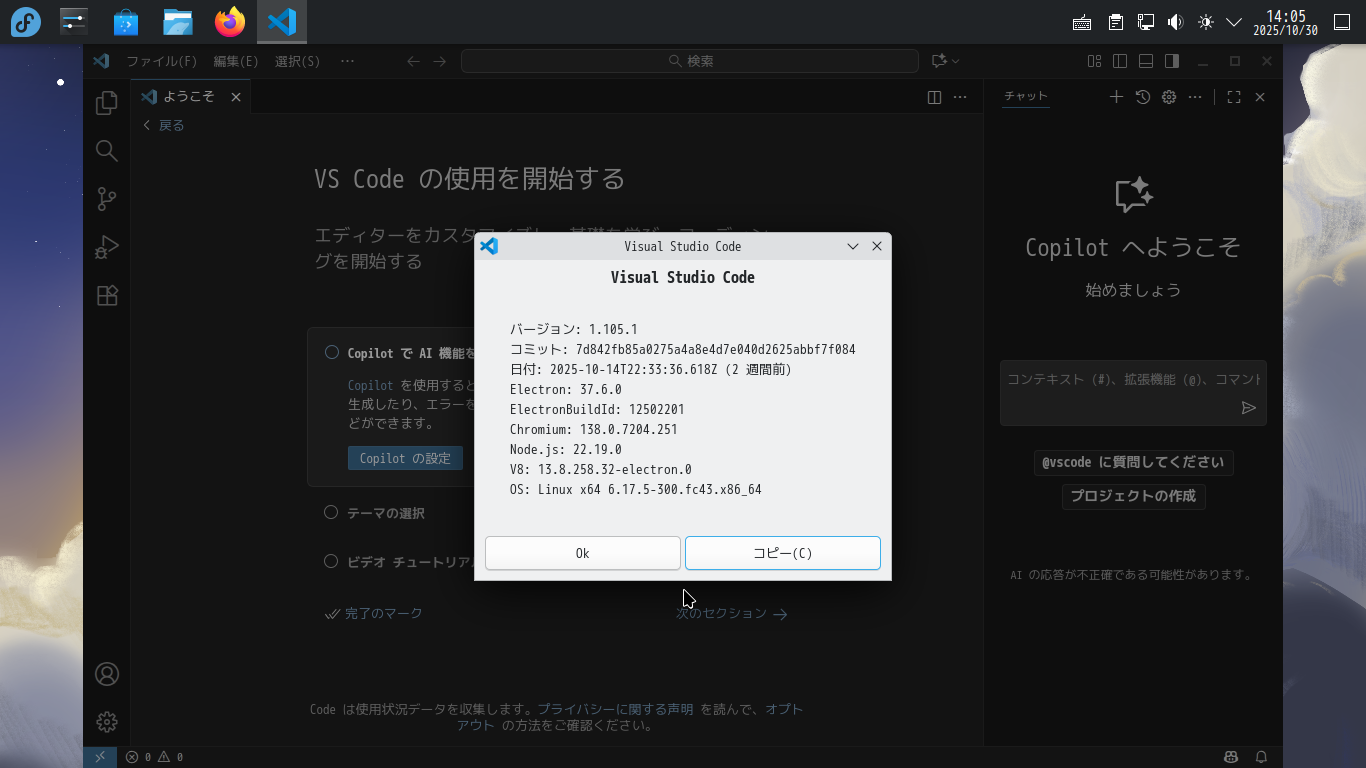Click the Electron: 37.6.0 line
The height and width of the screenshot is (768, 1366).
[x=566, y=389]
